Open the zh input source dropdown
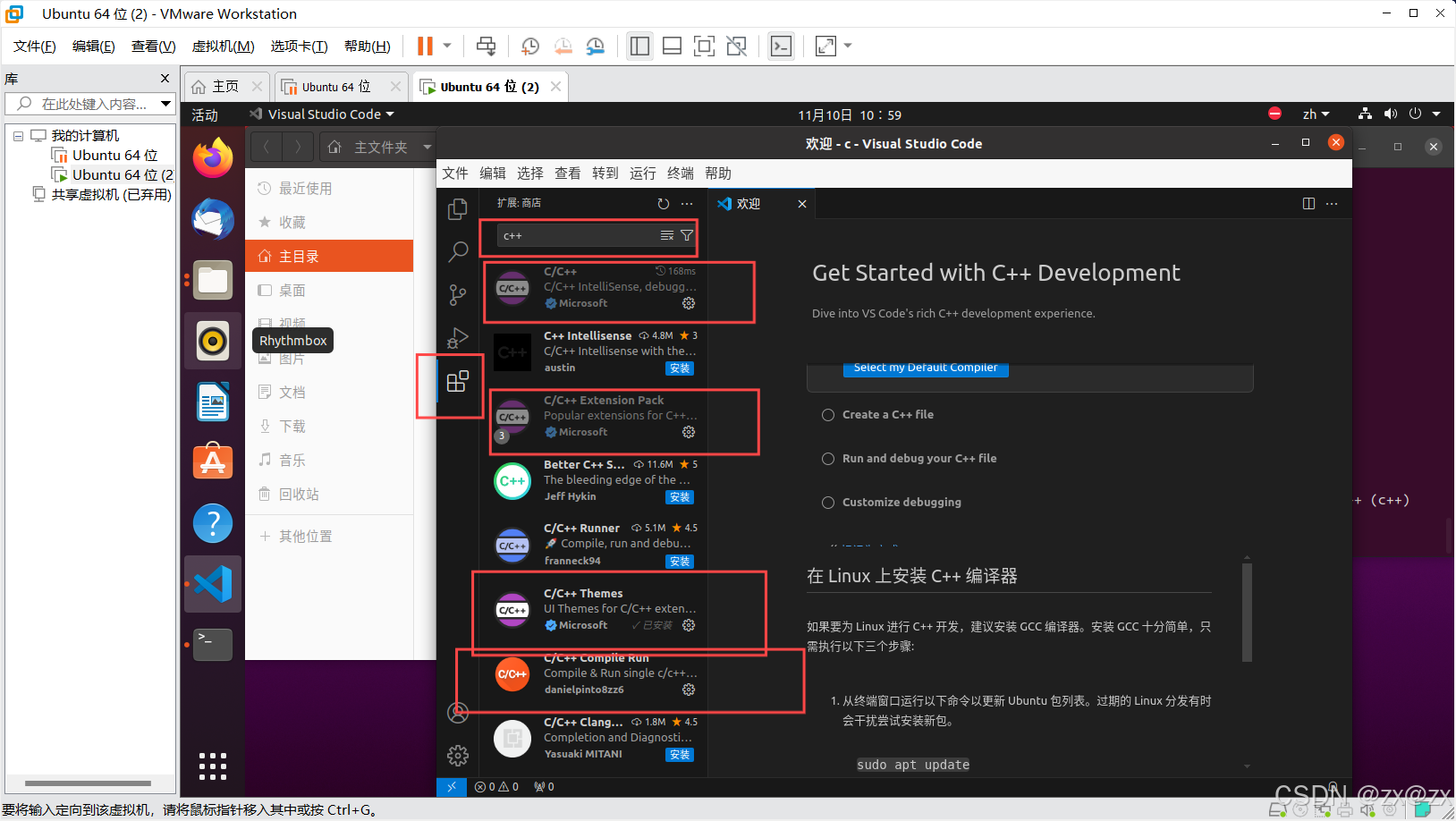 click(1316, 114)
